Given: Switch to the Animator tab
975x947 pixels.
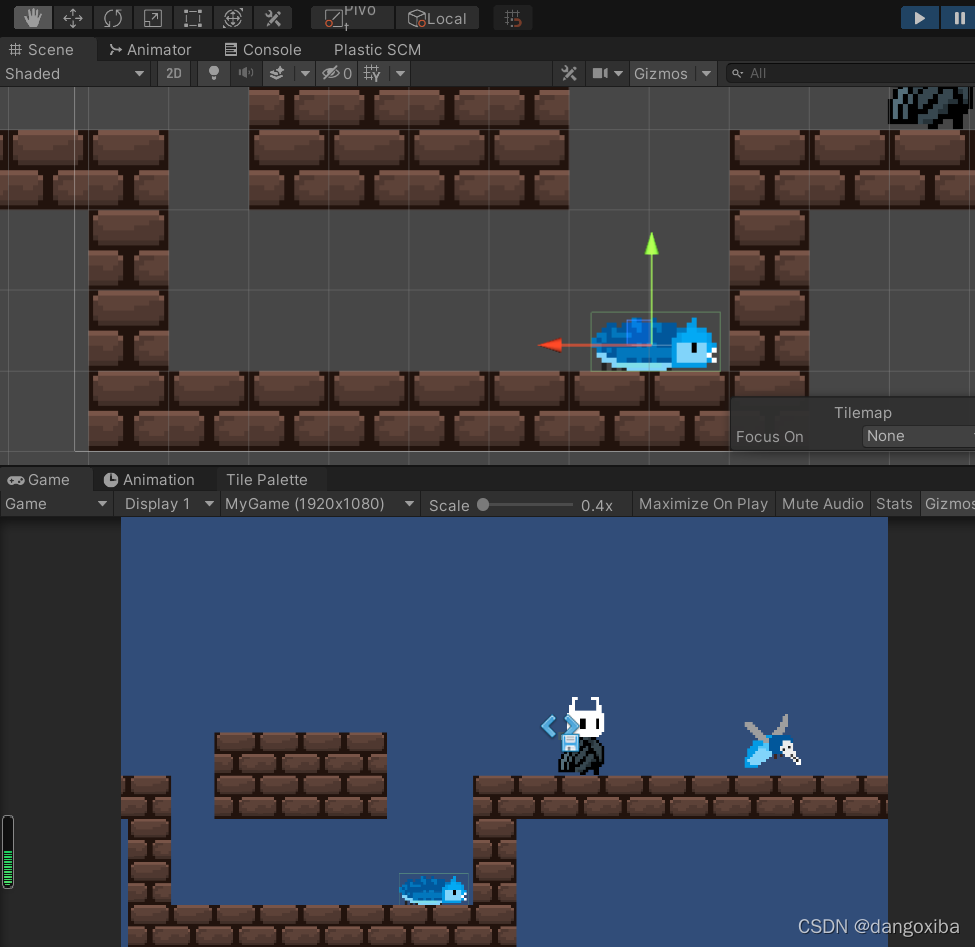Looking at the screenshot, I should pyautogui.click(x=150, y=50).
